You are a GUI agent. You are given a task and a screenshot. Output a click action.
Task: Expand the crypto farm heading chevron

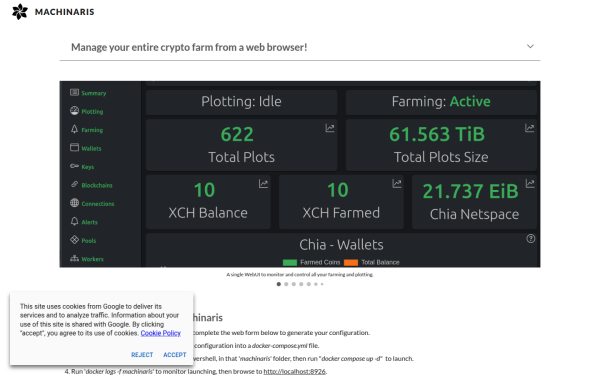(530, 46)
